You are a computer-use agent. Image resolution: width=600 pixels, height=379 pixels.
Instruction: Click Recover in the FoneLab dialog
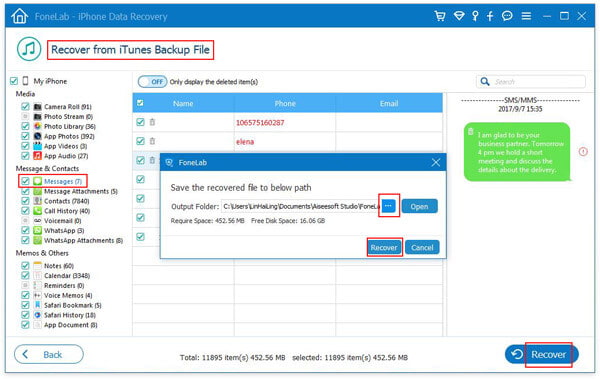tap(384, 247)
